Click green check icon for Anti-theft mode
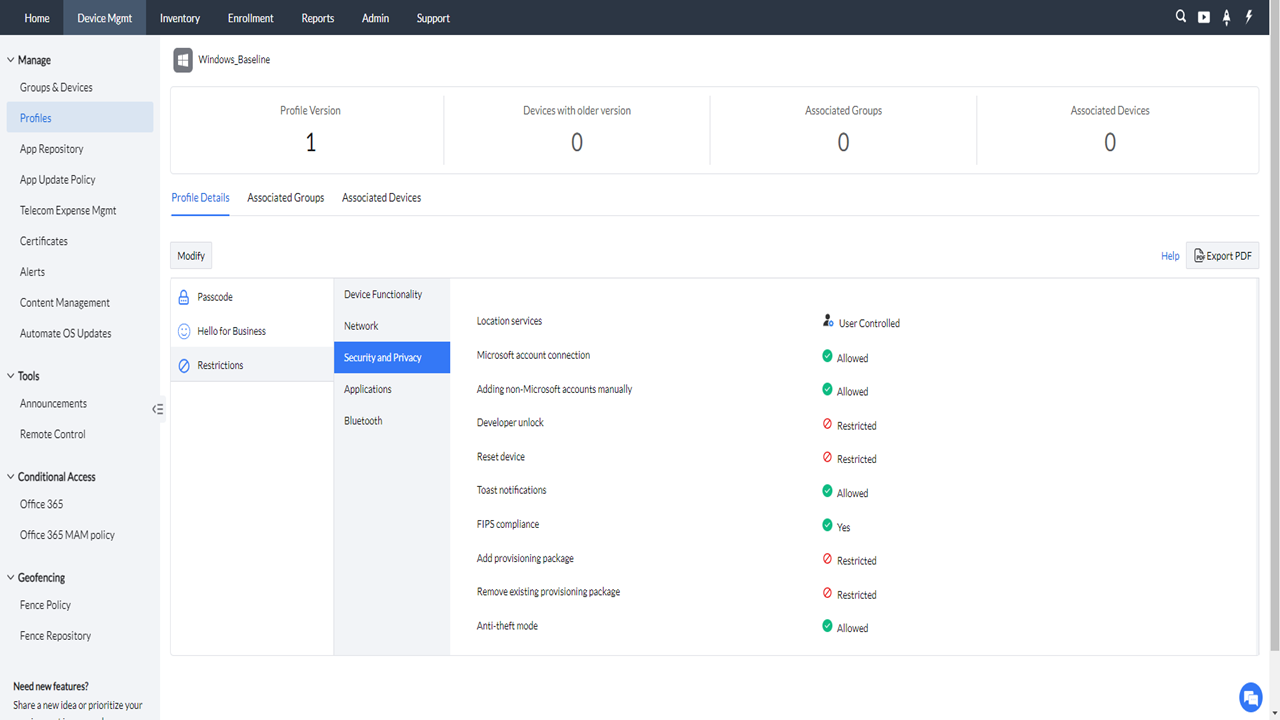 [827, 626]
